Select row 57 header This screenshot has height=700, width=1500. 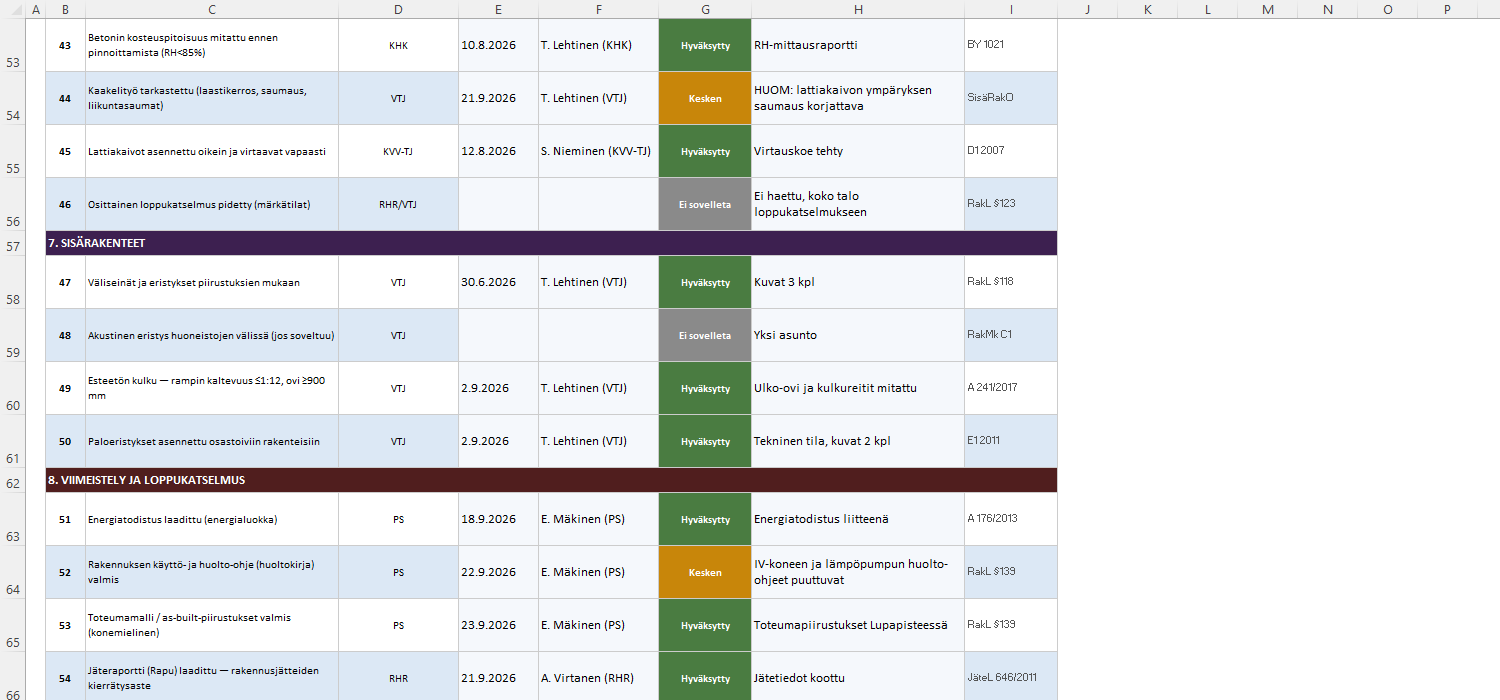12,243
